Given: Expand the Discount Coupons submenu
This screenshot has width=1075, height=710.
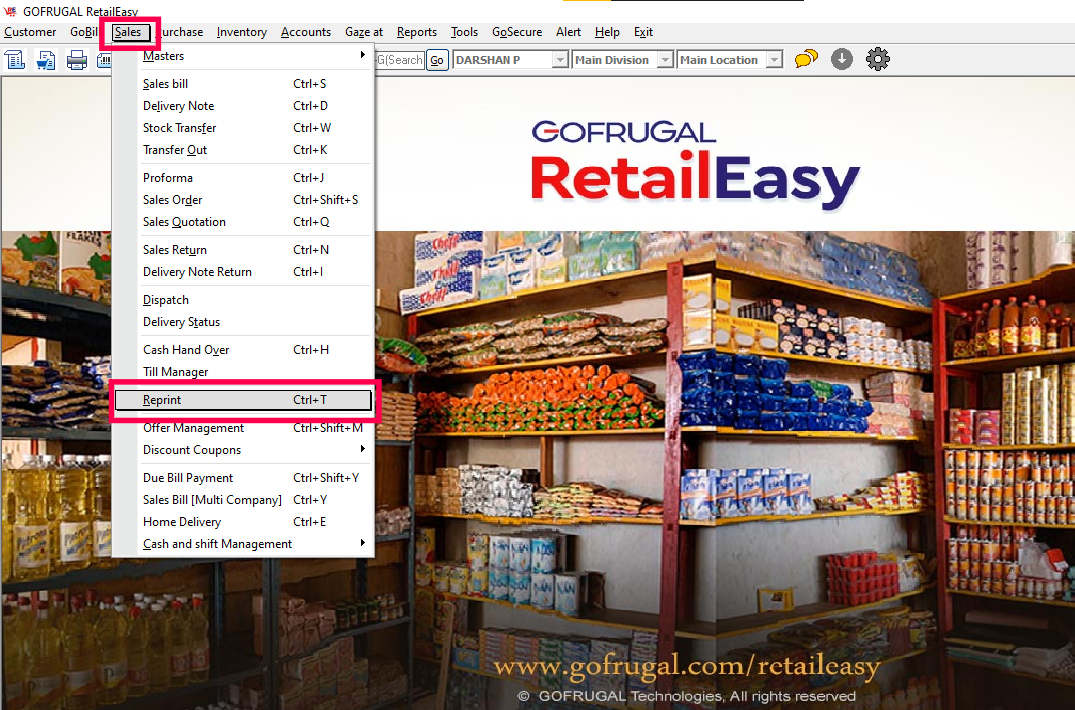Looking at the screenshot, I should (x=243, y=450).
